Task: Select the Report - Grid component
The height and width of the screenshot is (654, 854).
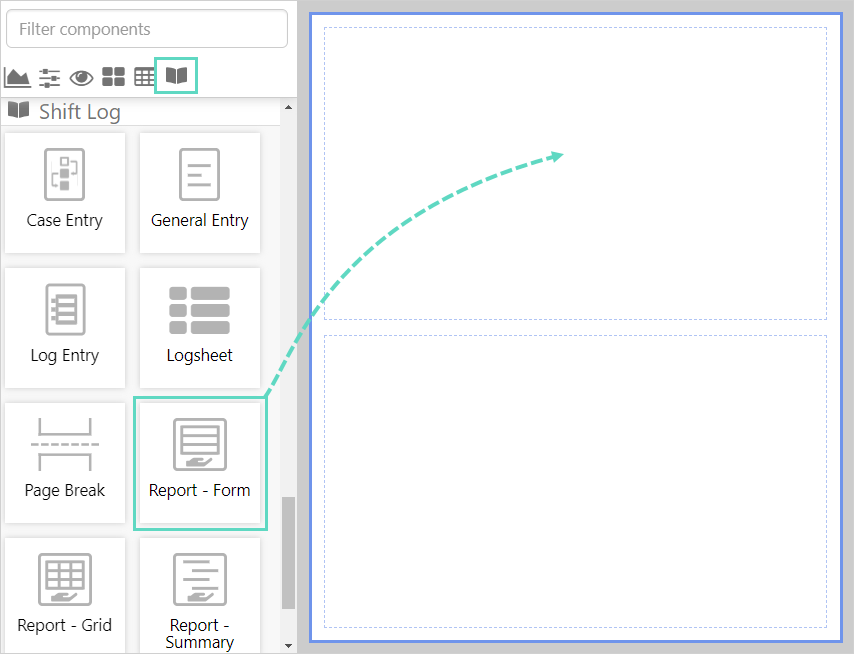Action: [x=65, y=596]
